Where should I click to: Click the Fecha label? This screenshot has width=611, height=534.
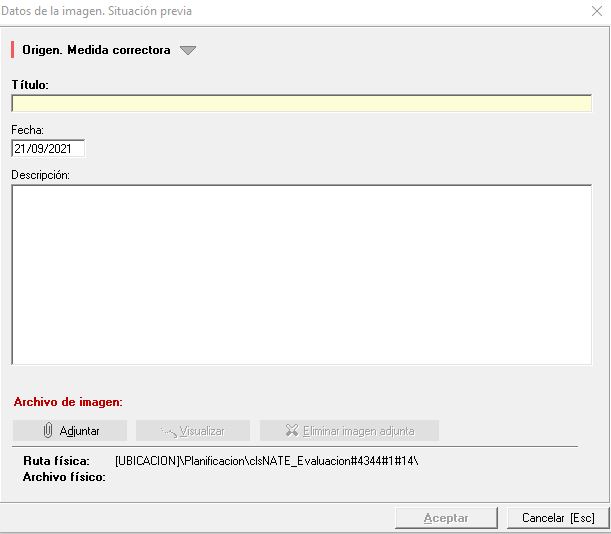[28, 130]
